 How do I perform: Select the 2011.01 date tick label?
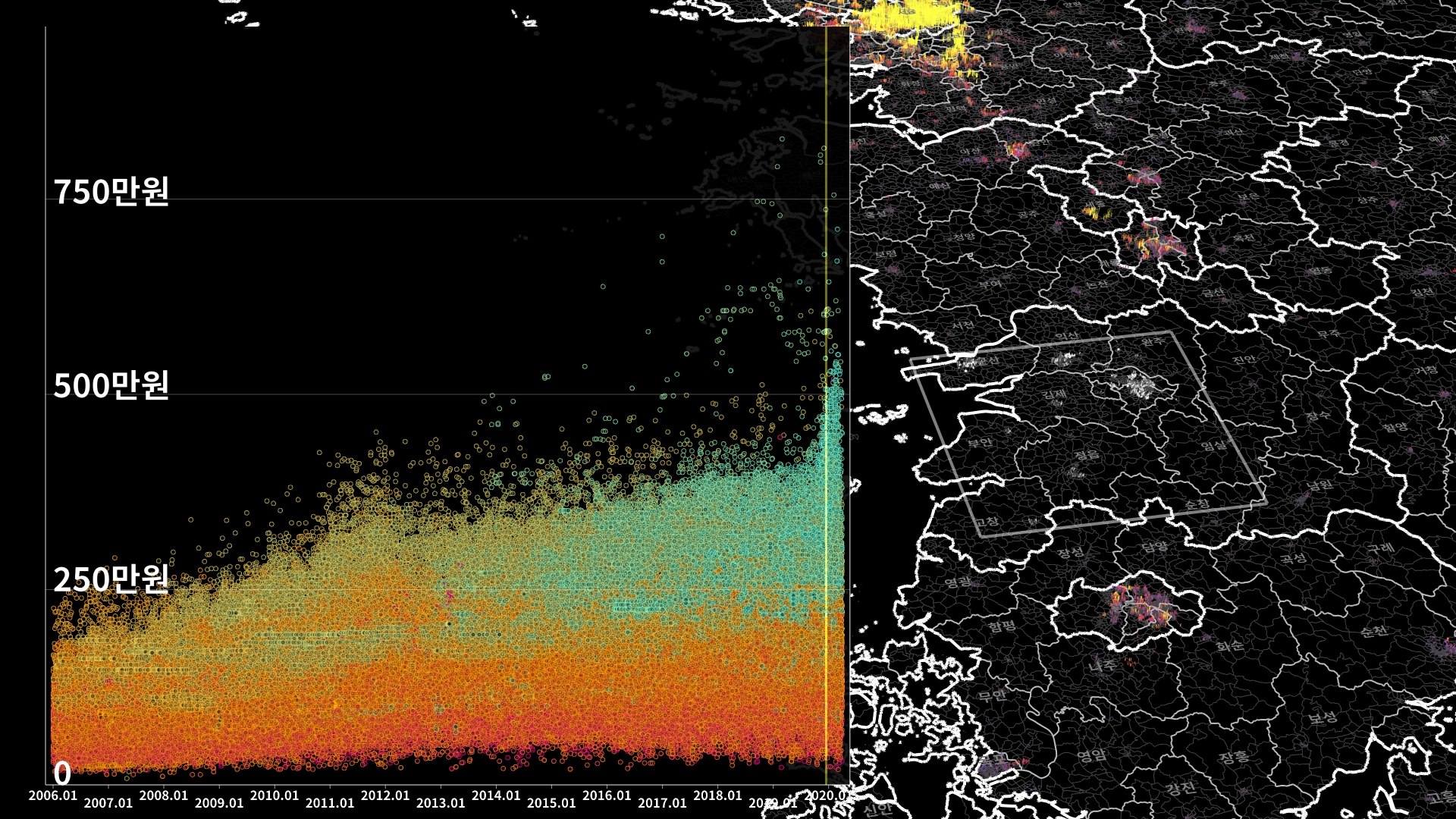330,802
